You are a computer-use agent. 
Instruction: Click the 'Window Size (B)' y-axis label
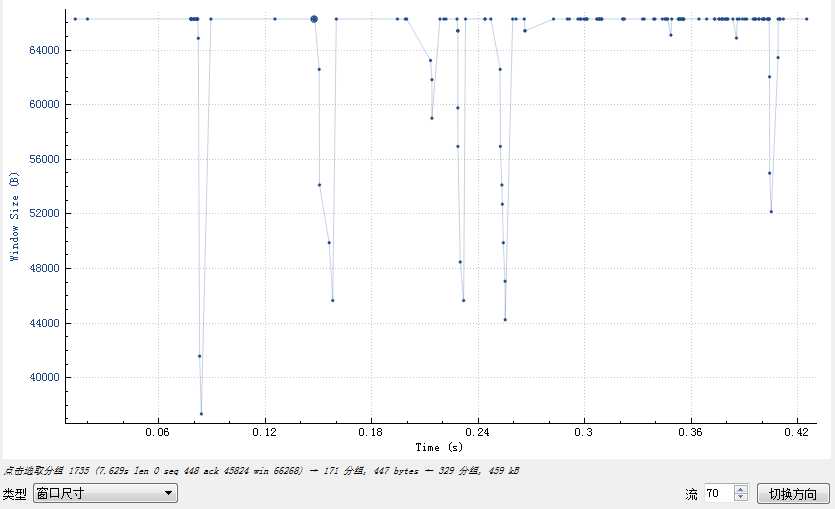[14, 216]
